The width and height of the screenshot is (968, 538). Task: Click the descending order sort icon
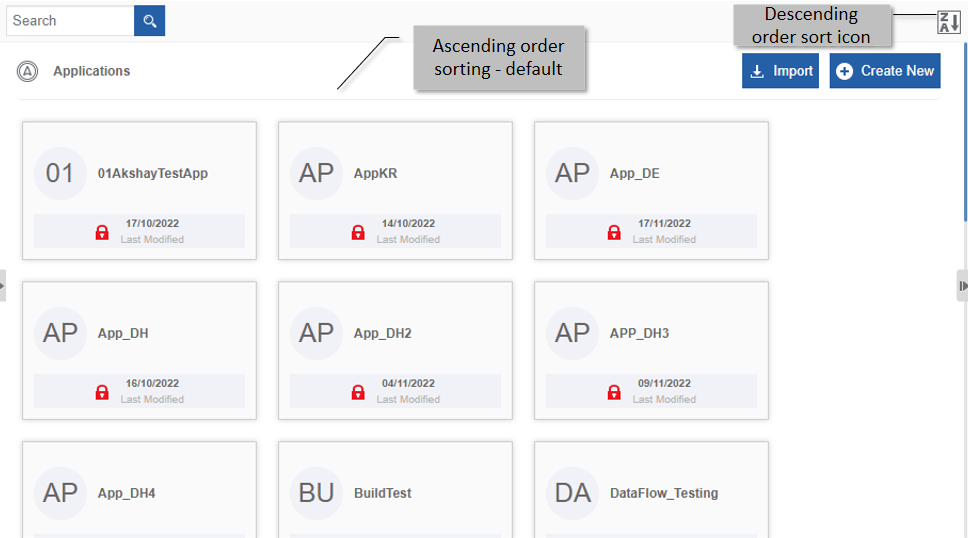pos(948,22)
